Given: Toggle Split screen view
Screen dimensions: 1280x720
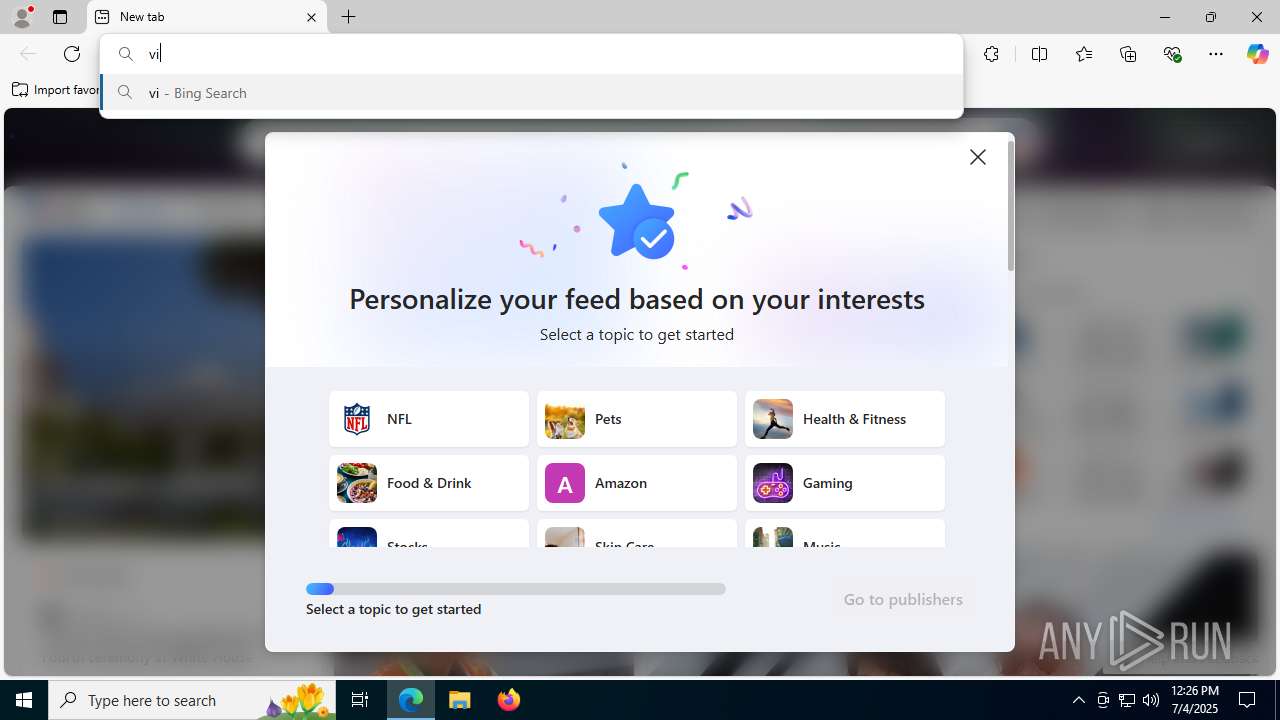Looking at the screenshot, I should click(x=1039, y=54).
